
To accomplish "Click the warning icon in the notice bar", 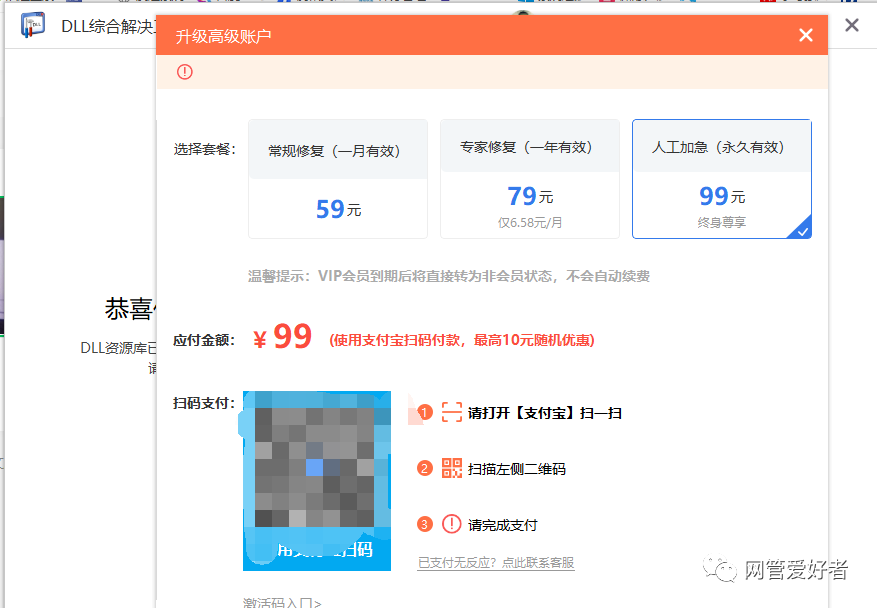I will click(x=185, y=72).
